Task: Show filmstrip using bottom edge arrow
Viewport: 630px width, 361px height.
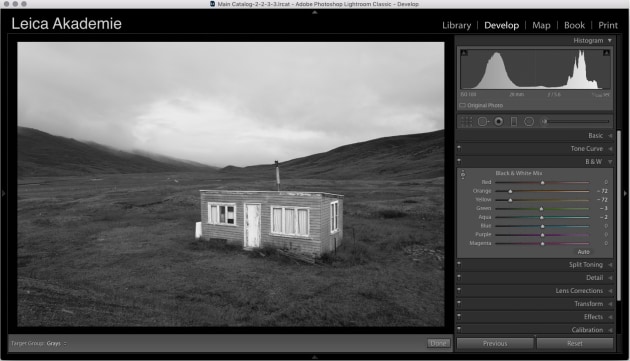Action: (315, 357)
